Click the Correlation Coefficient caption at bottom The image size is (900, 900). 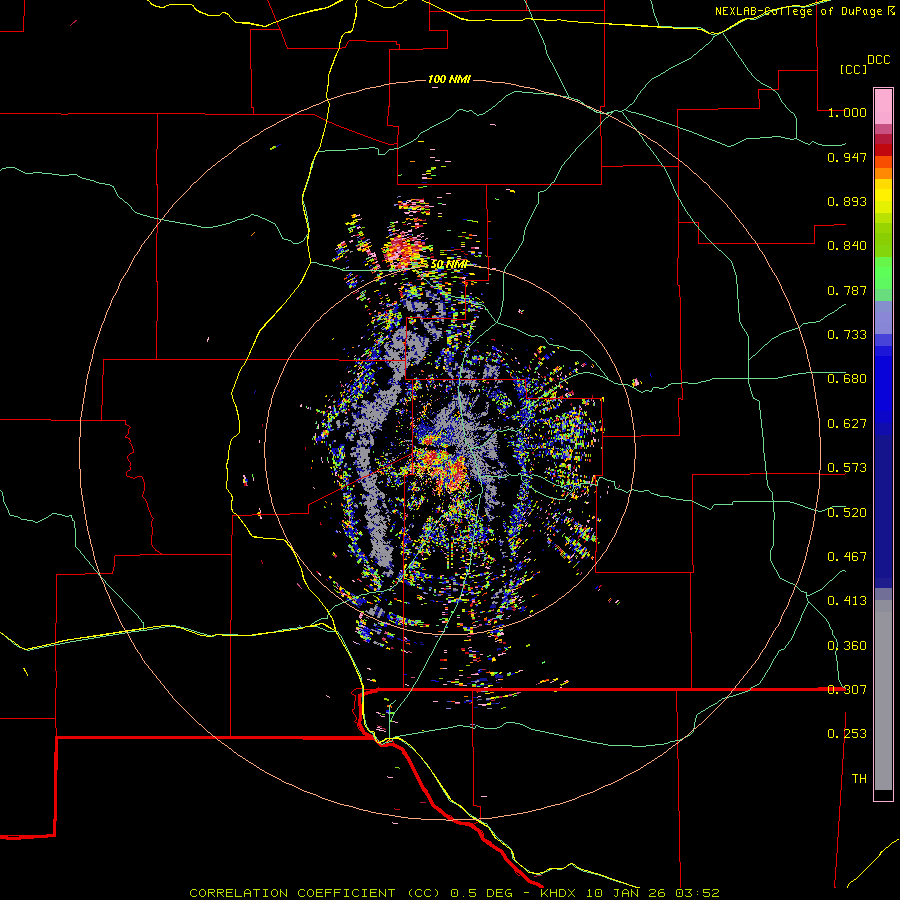coord(454,893)
